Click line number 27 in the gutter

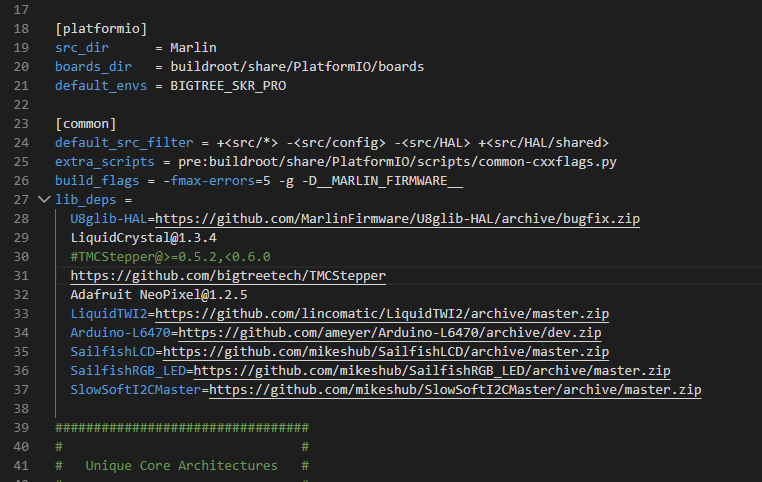click(x=22, y=200)
